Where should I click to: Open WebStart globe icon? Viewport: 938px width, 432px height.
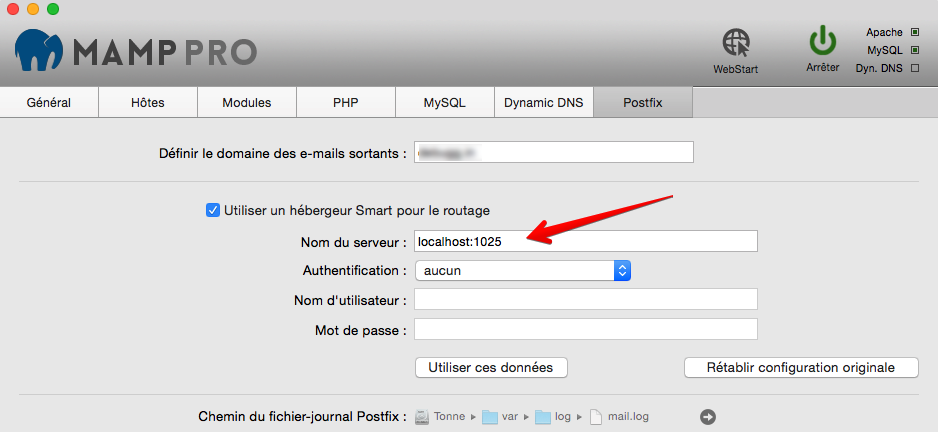click(x=735, y=44)
